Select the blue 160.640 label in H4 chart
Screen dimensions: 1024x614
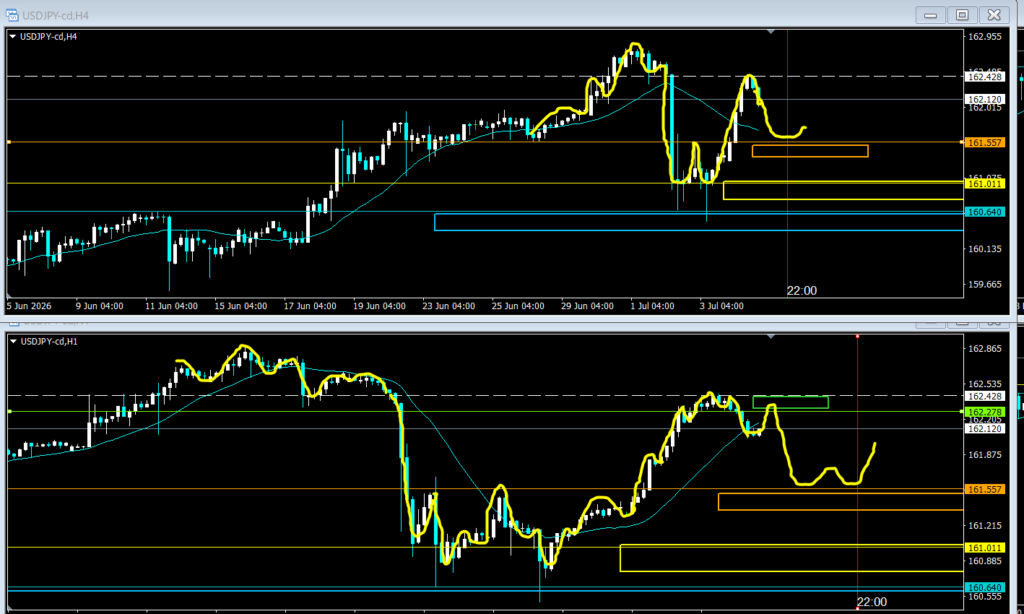pos(984,212)
